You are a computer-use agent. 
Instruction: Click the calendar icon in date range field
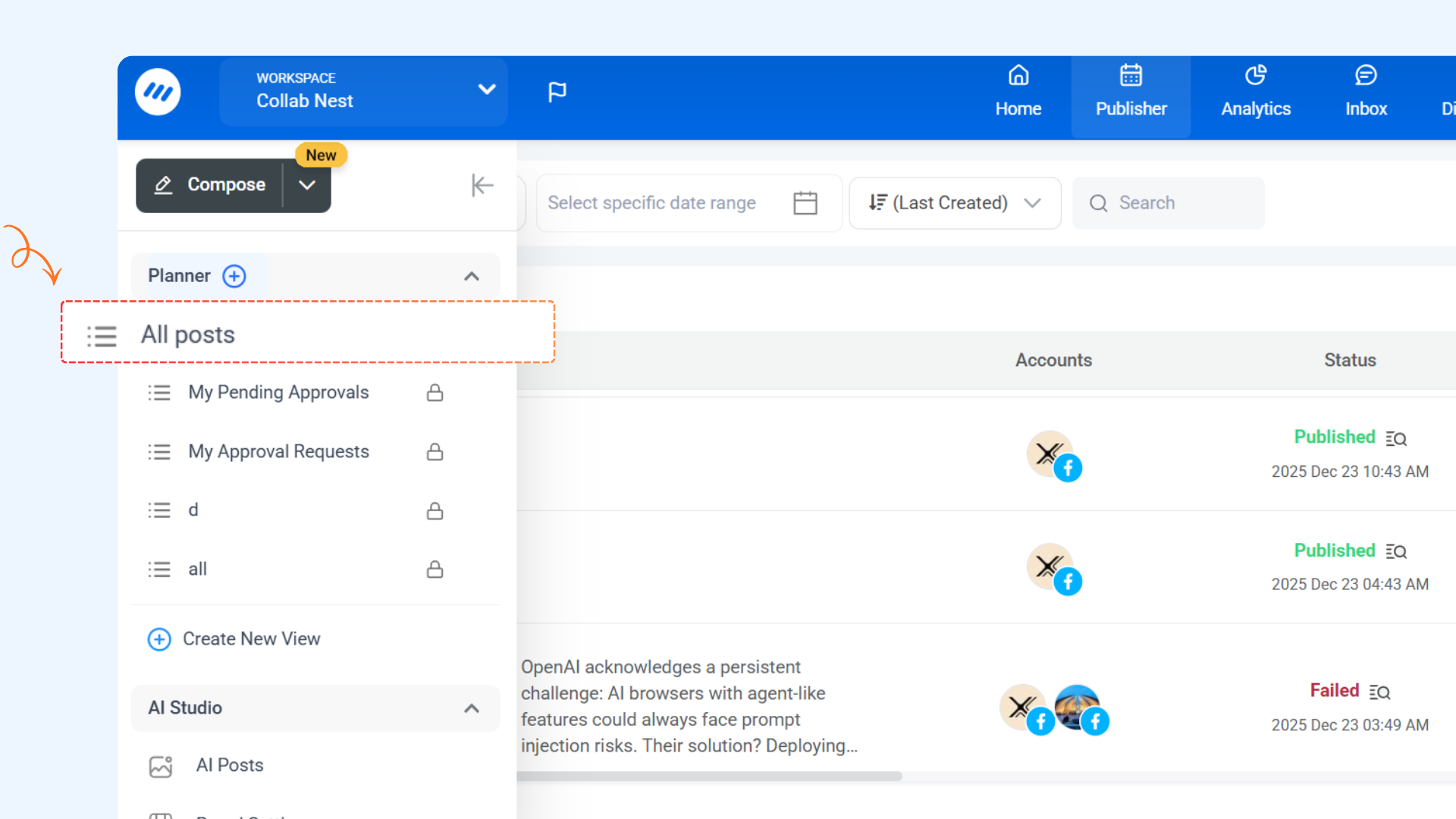pyautogui.click(x=805, y=203)
